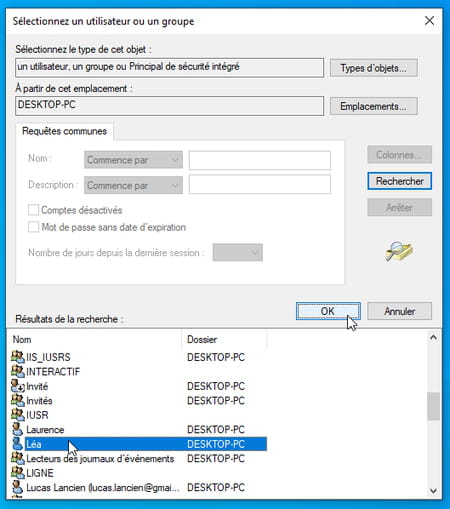The height and width of the screenshot is (509, 450).
Task: Click the Léa user icon
Action: 18,444
